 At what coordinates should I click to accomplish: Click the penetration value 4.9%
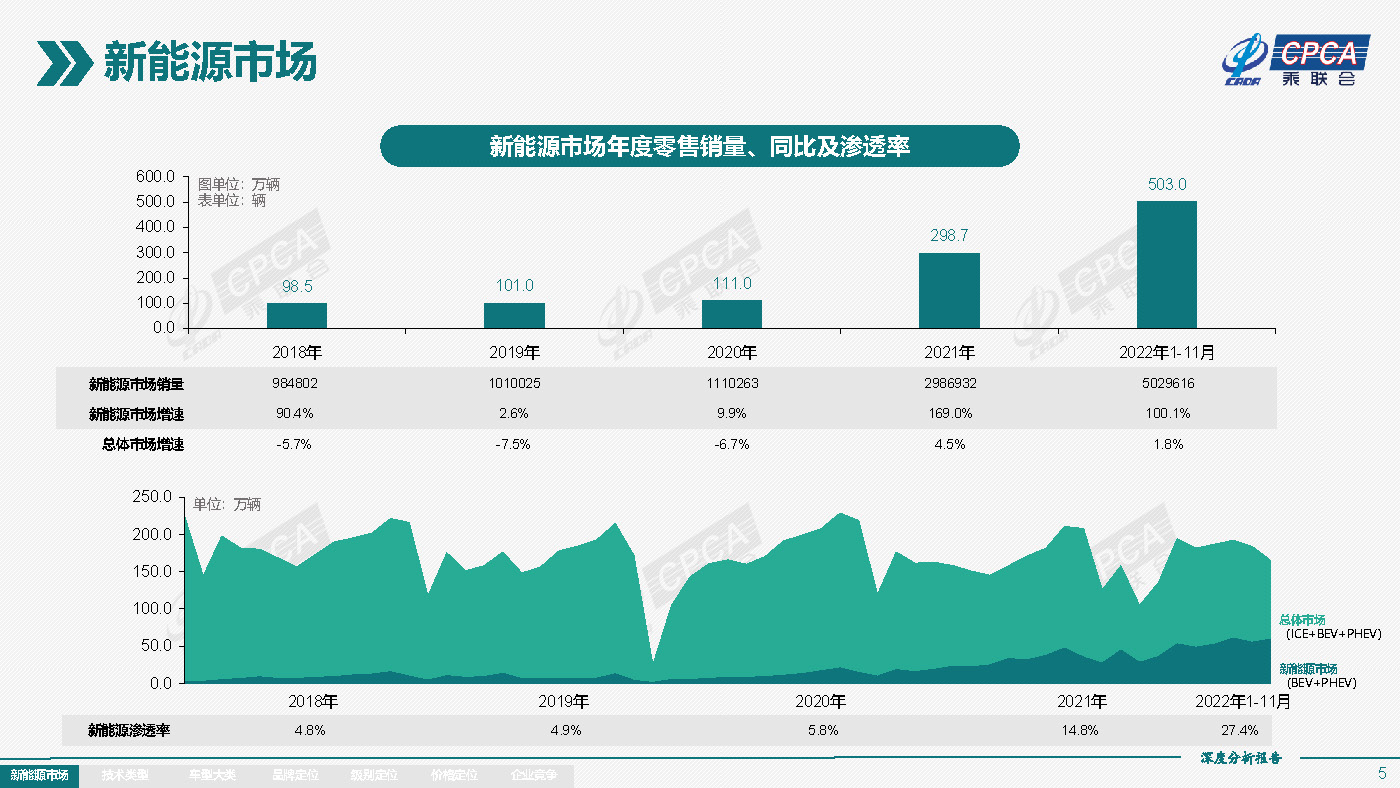(566, 730)
